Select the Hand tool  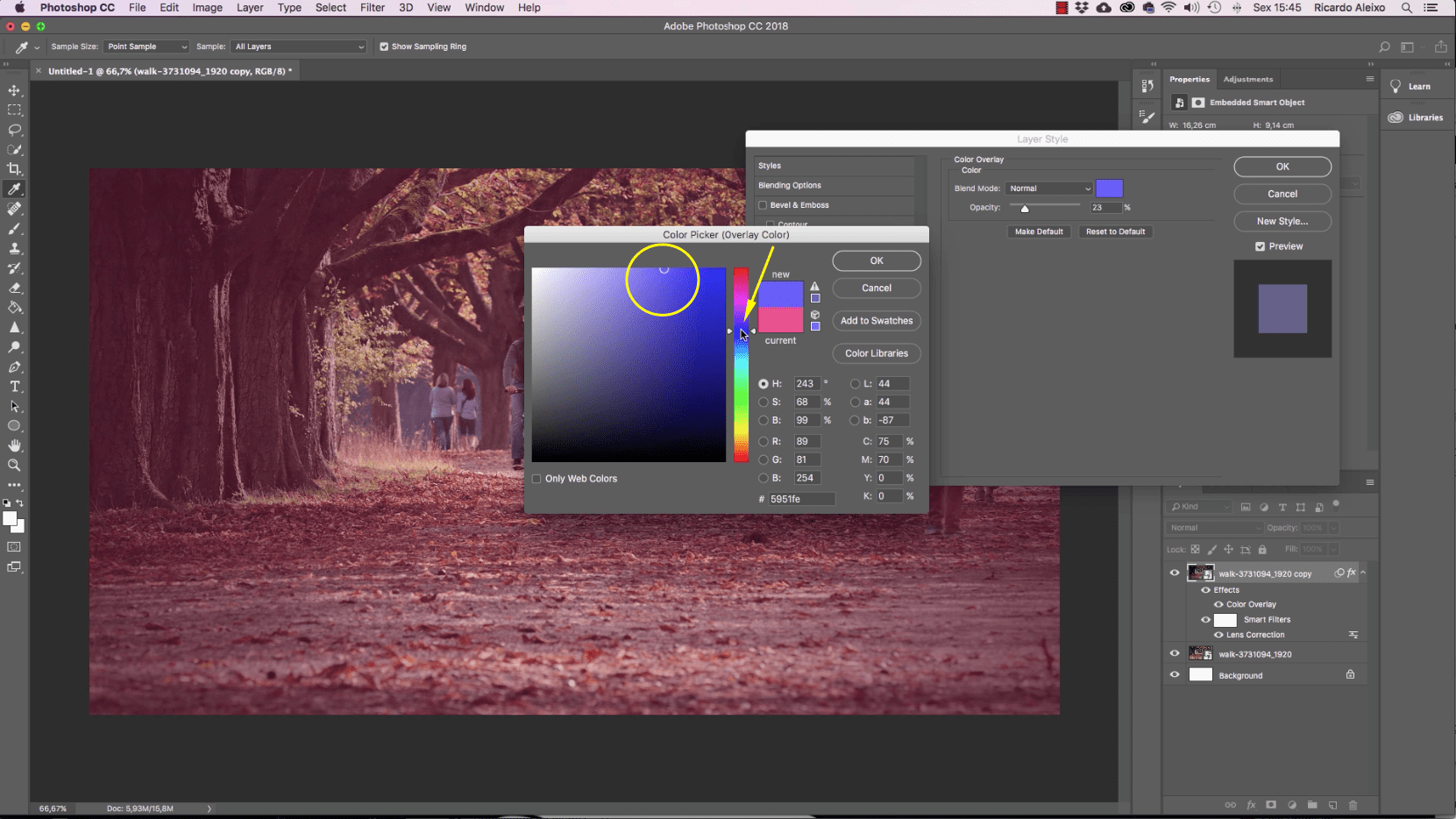click(14, 445)
